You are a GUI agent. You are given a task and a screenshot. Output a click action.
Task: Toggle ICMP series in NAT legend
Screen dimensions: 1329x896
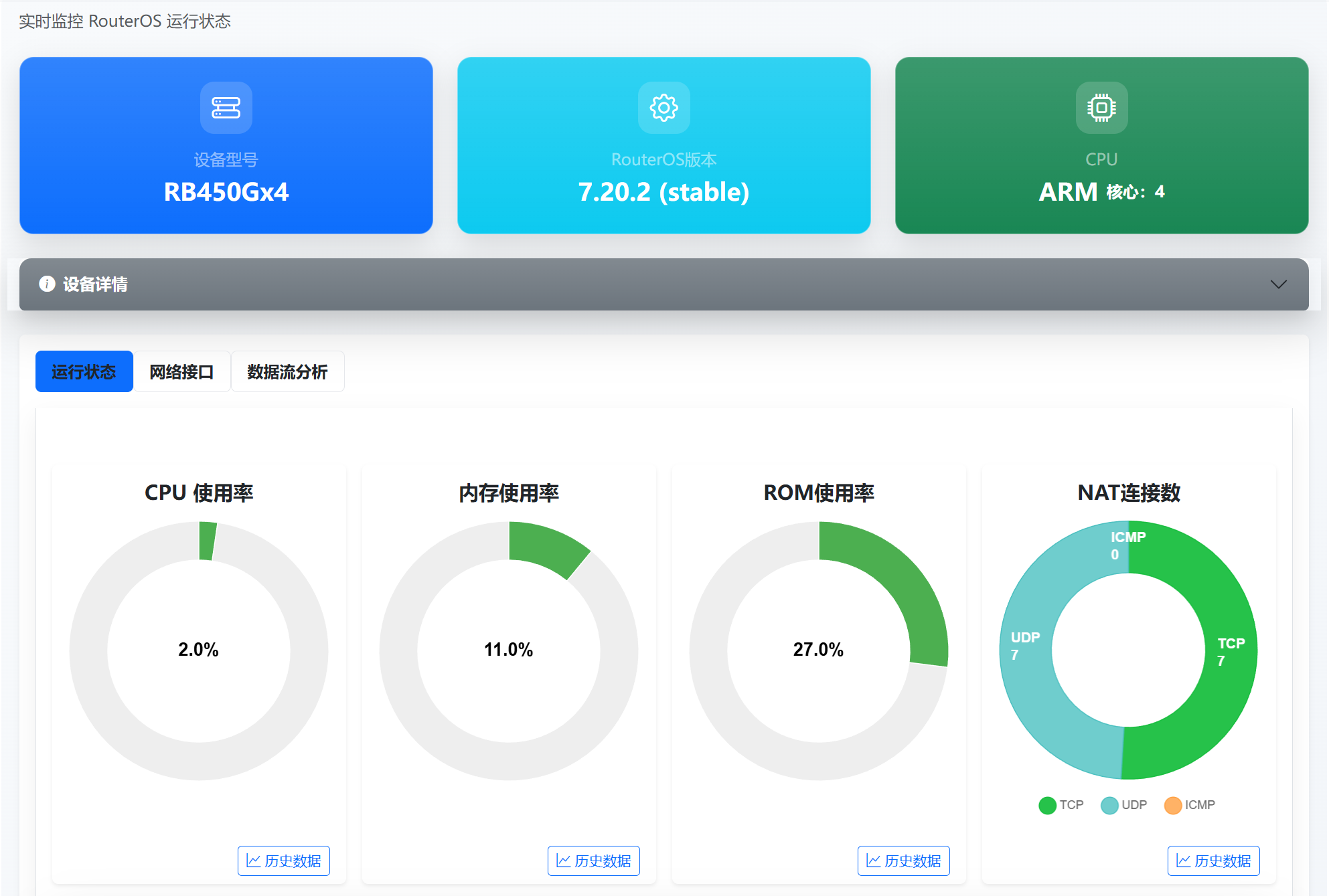click(x=1190, y=805)
